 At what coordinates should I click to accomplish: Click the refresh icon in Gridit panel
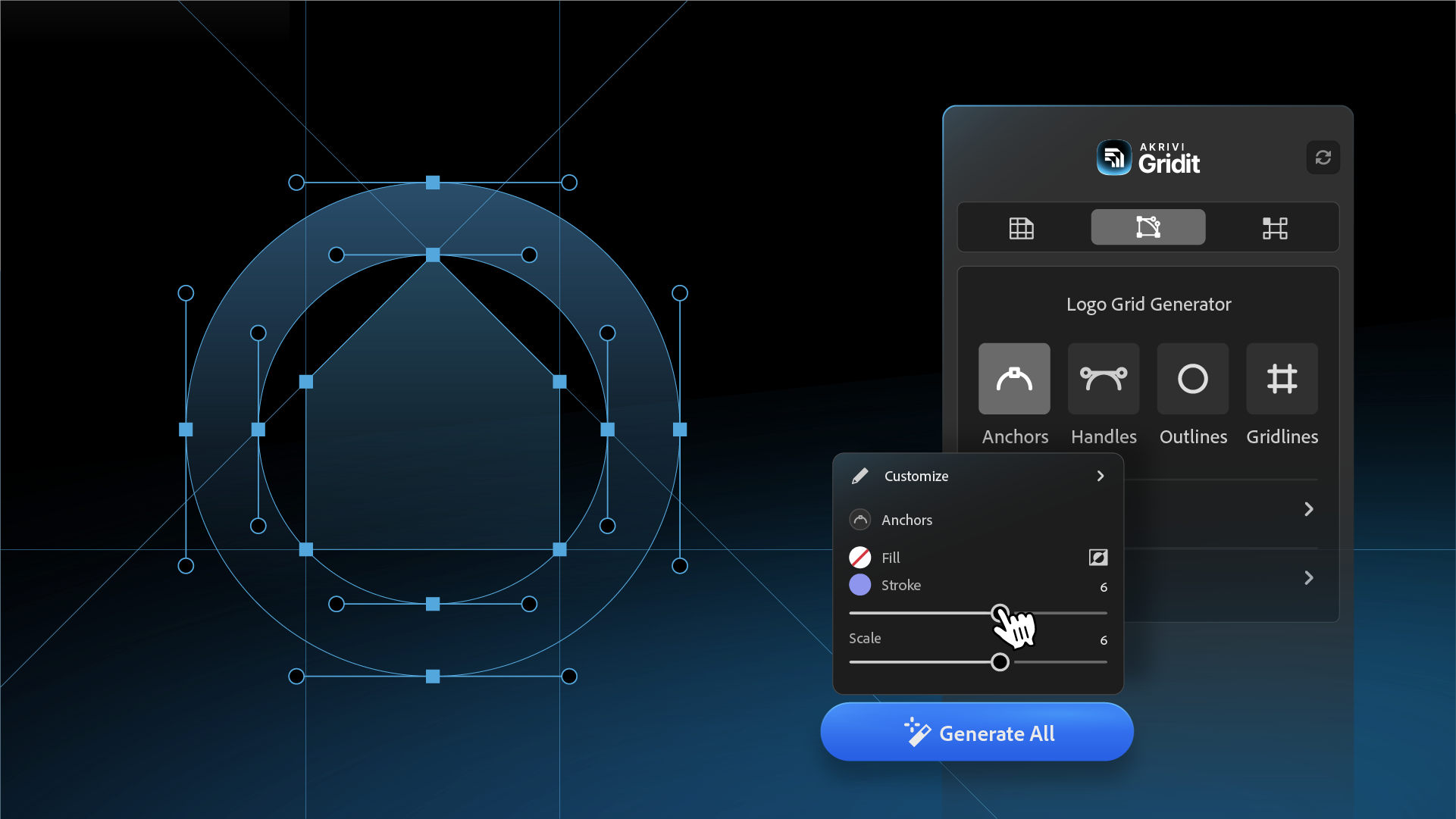pos(1323,158)
